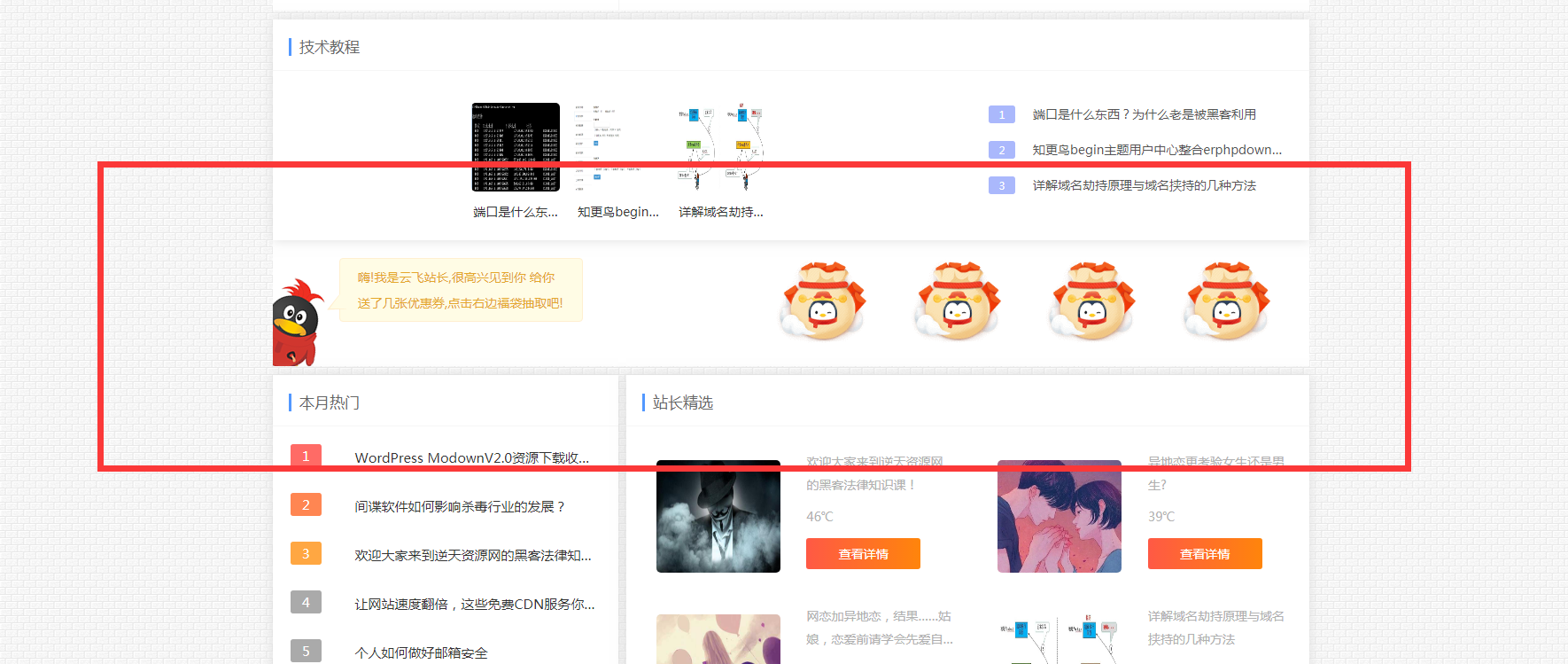Screen dimensions: 1568x664
Task: Click 查看详情 button beside 39℃ article
Action: 1205,554
